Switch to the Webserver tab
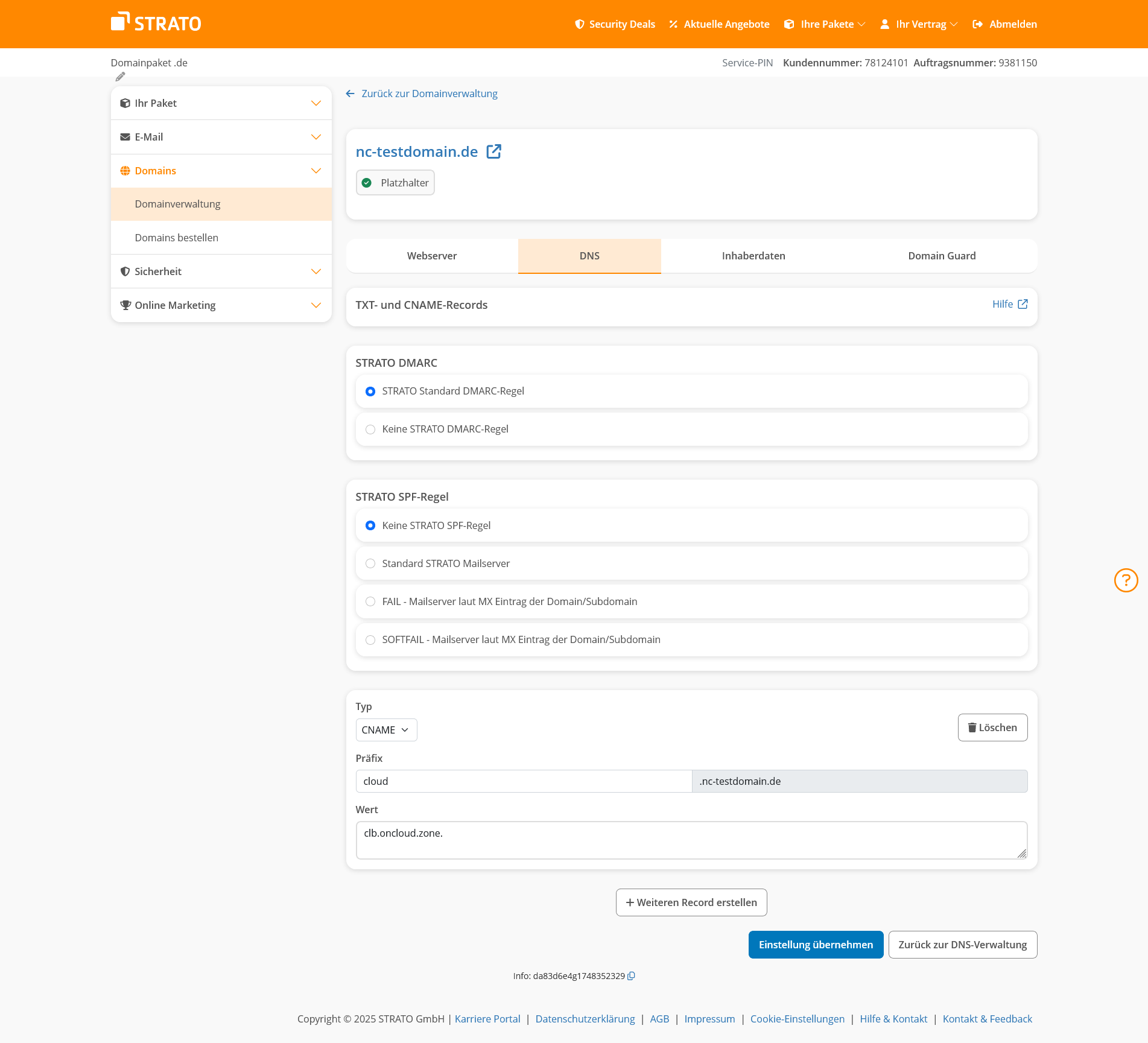This screenshot has height=1043, width=1148. point(432,256)
